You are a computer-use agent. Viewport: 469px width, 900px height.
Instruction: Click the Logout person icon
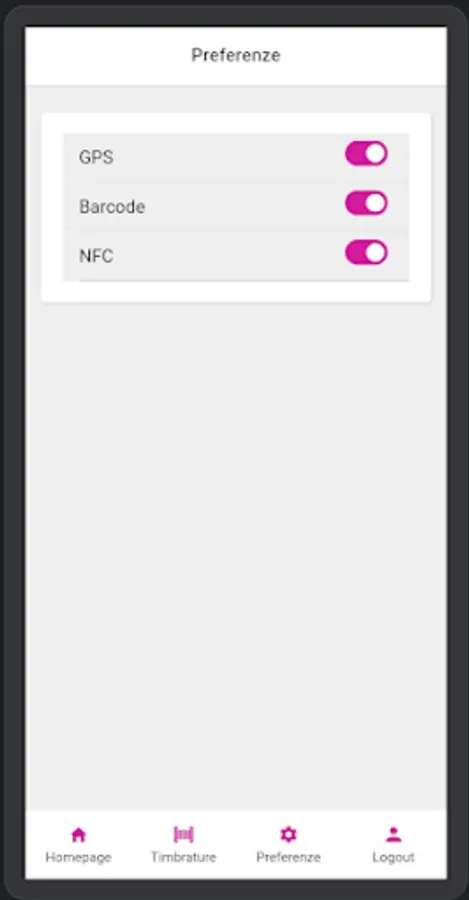[393, 835]
